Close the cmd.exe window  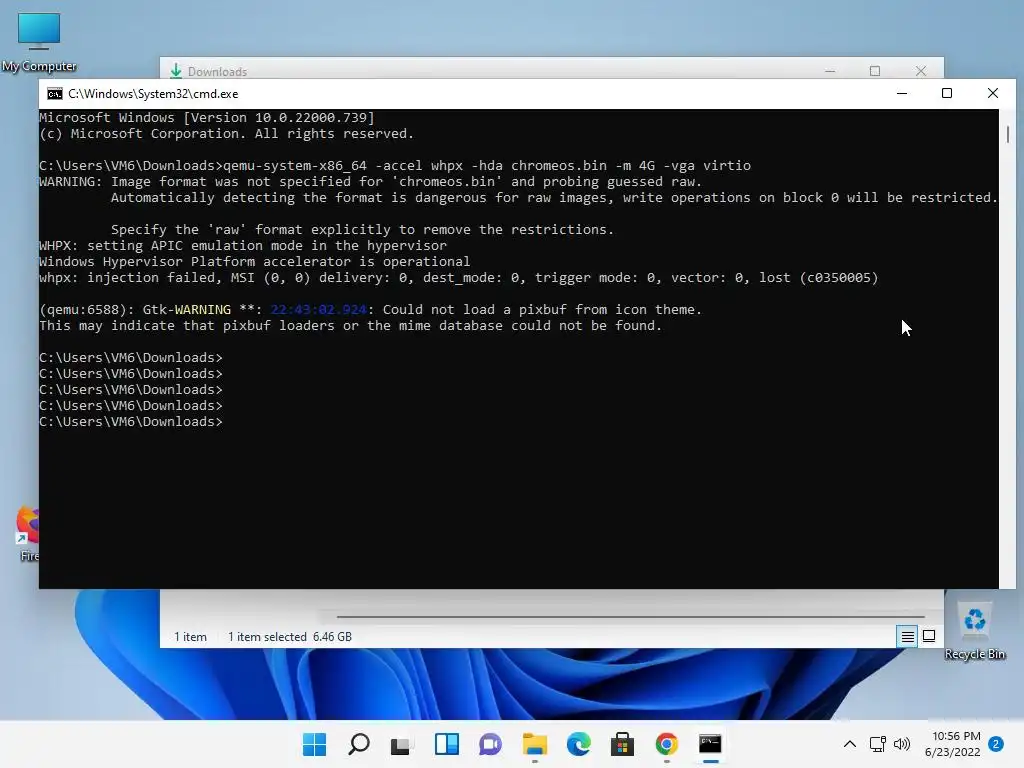pos(993,93)
